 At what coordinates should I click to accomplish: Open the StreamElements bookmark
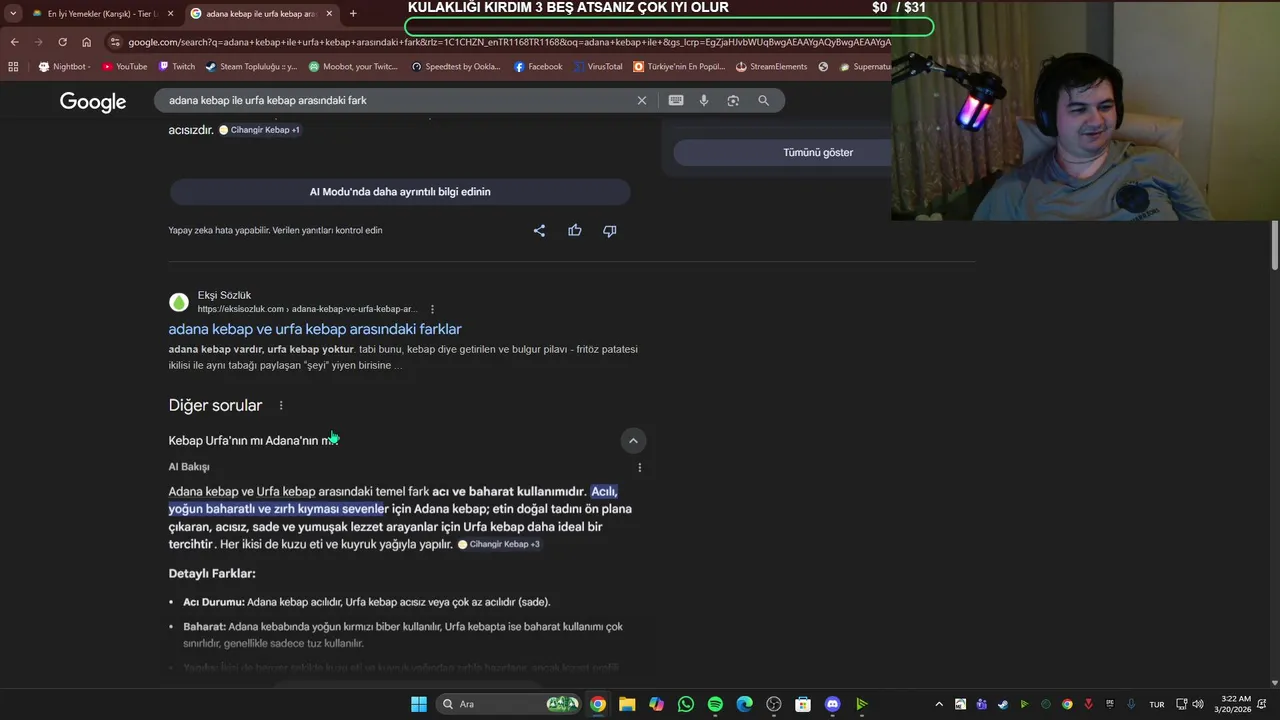[x=771, y=67]
